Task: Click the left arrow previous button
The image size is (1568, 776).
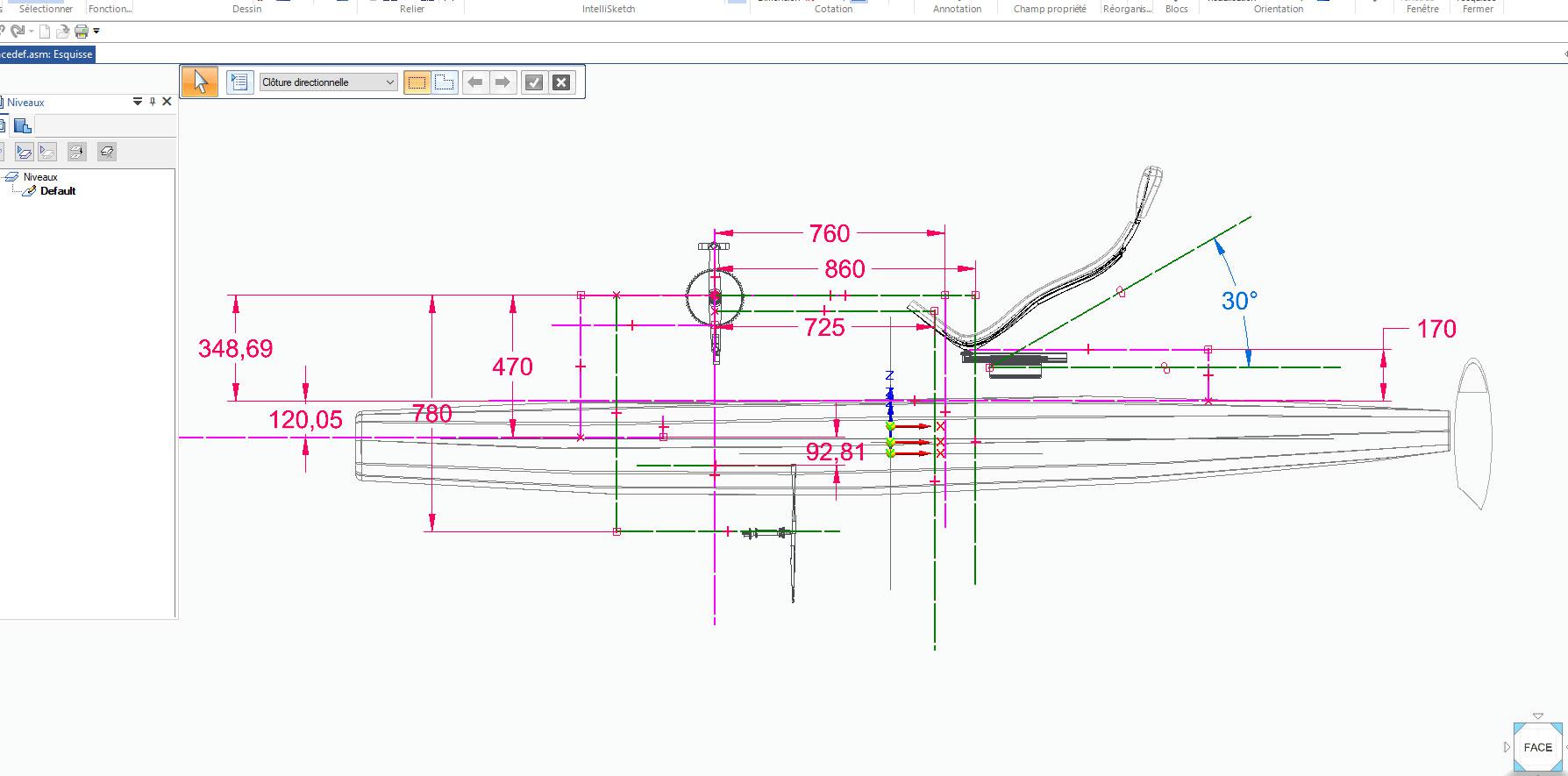Action: point(474,82)
